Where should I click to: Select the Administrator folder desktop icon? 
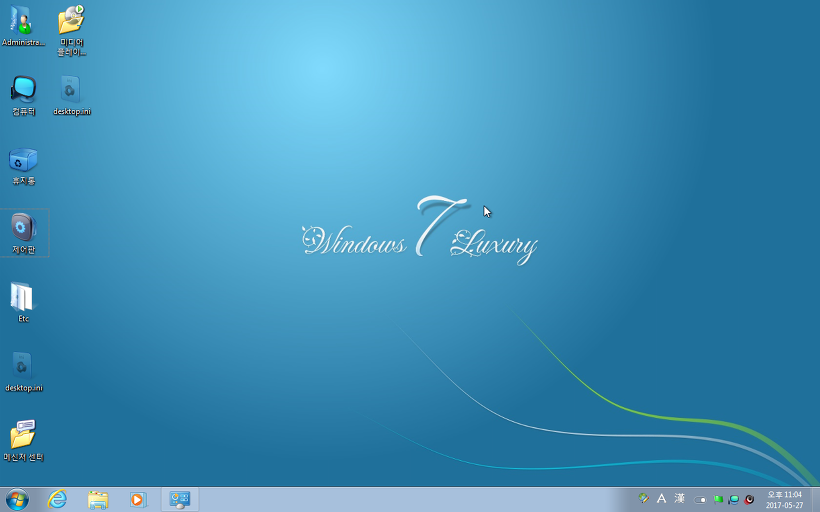tap(22, 26)
